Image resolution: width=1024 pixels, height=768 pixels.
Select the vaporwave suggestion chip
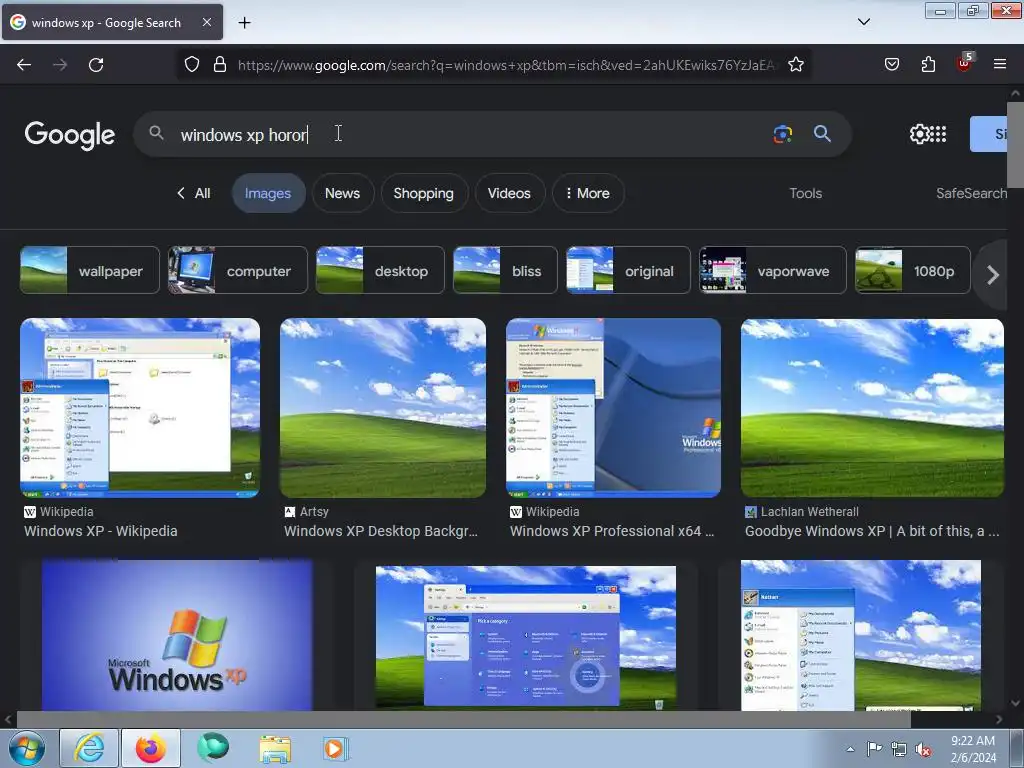click(773, 270)
